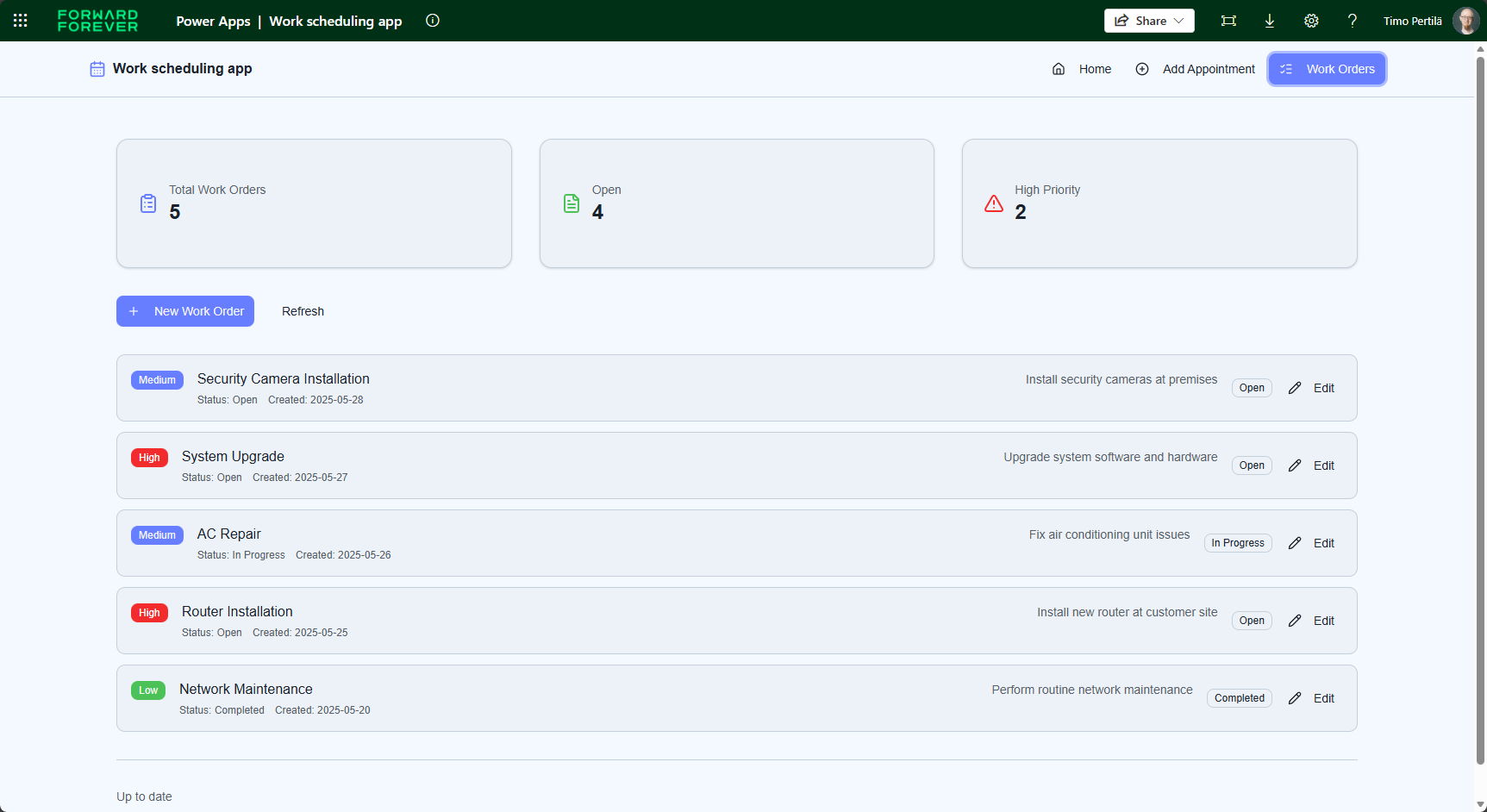Click the app info icon beside the title
This screenshot has width=1487, height=812.
433,21
